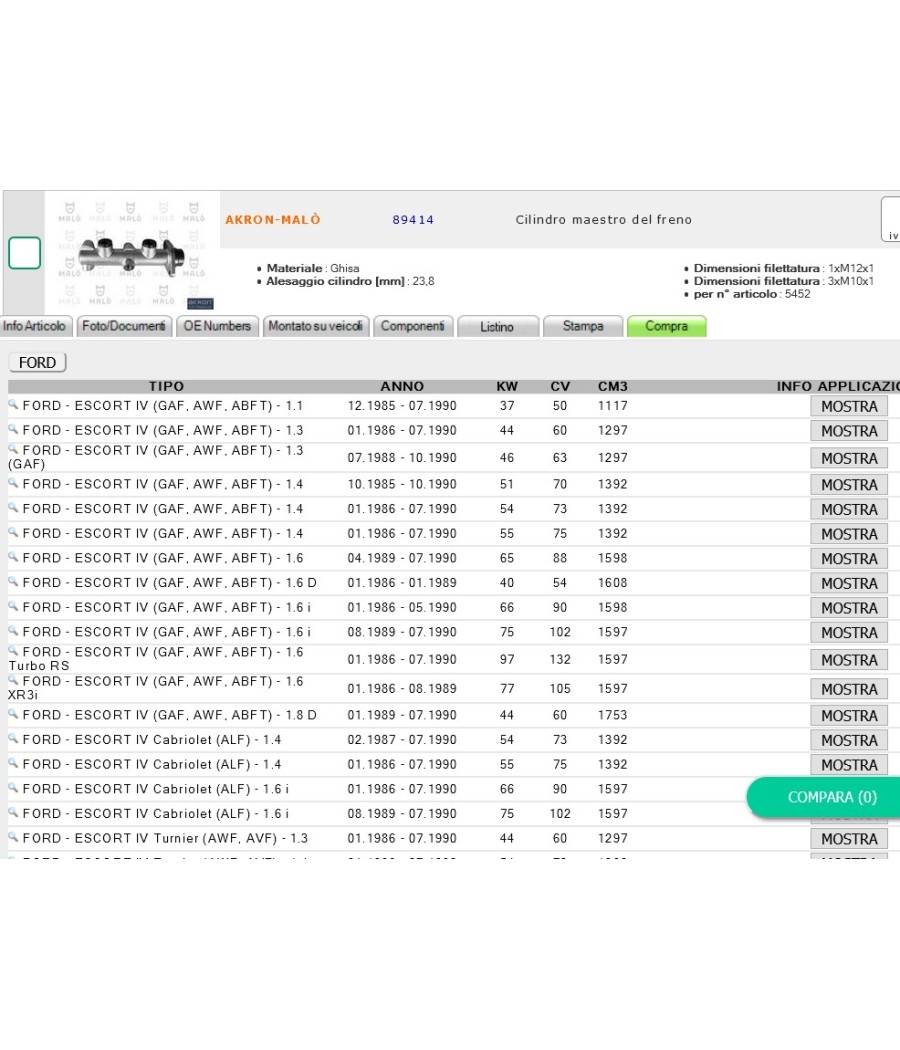This screenshot has width=900, height=1050.
Task: Click the '1xM12x1' thread dimension text
Action: 851,269
